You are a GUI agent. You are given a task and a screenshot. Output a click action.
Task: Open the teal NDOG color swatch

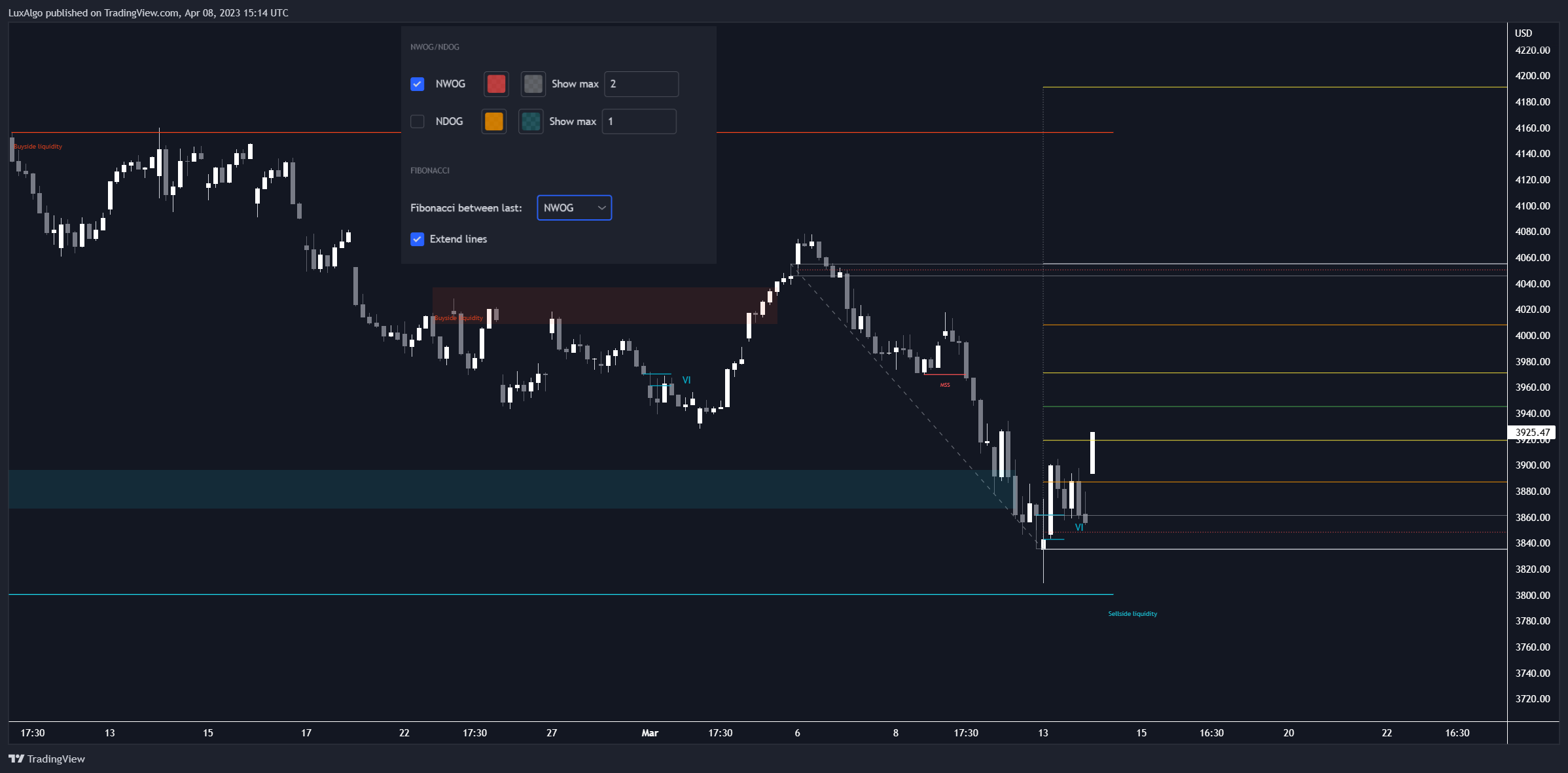tap(531, 122)
